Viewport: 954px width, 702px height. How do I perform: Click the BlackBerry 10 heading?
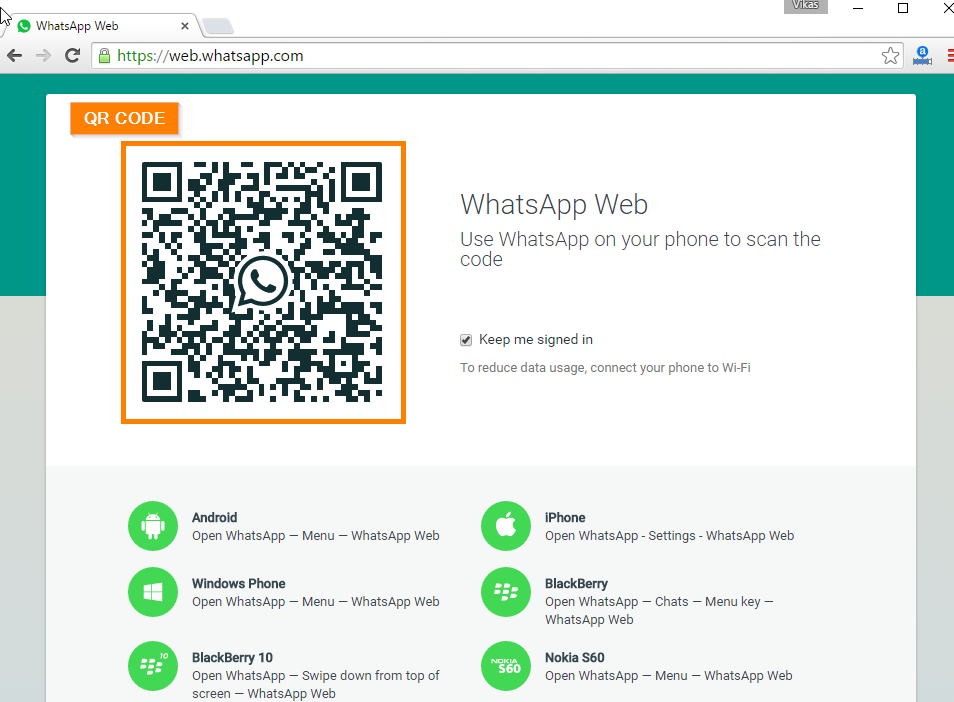point(232,658)
